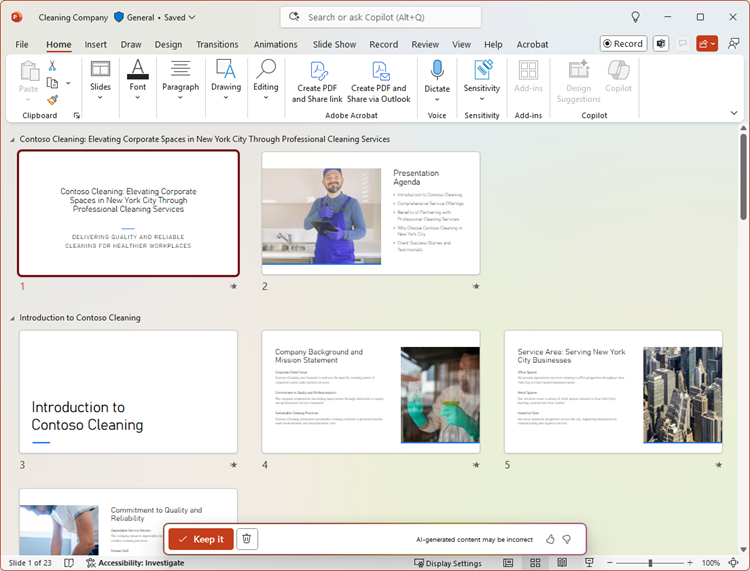Click the Search or ask Copilot box
The width and height of the screenshot is (750, 571).
381,17
